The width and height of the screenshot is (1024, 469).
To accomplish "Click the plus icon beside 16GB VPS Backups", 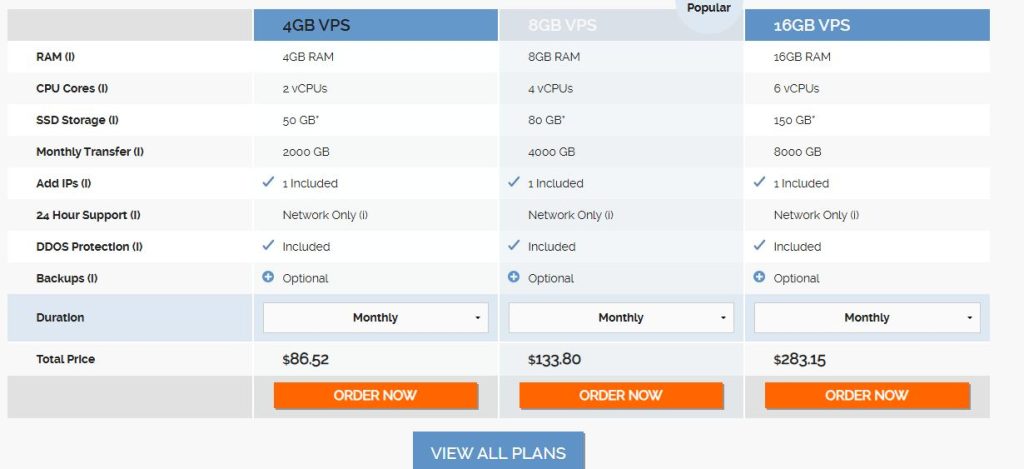I will coord(759,277).
